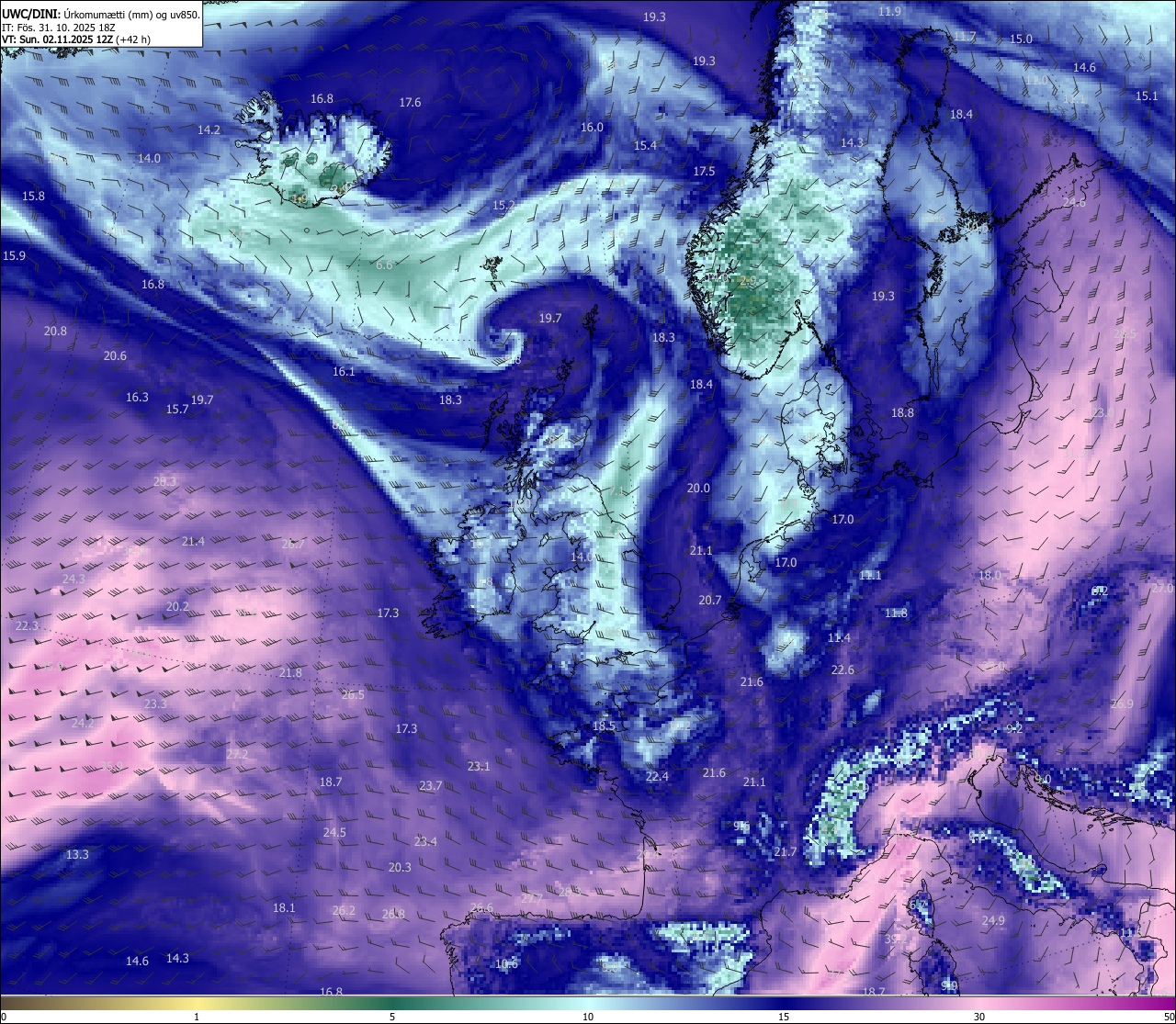Click the 22.4 value on the map
Image resolution: width=1176 pixels, height=1024 pixels.
click(x=657, y=776)
